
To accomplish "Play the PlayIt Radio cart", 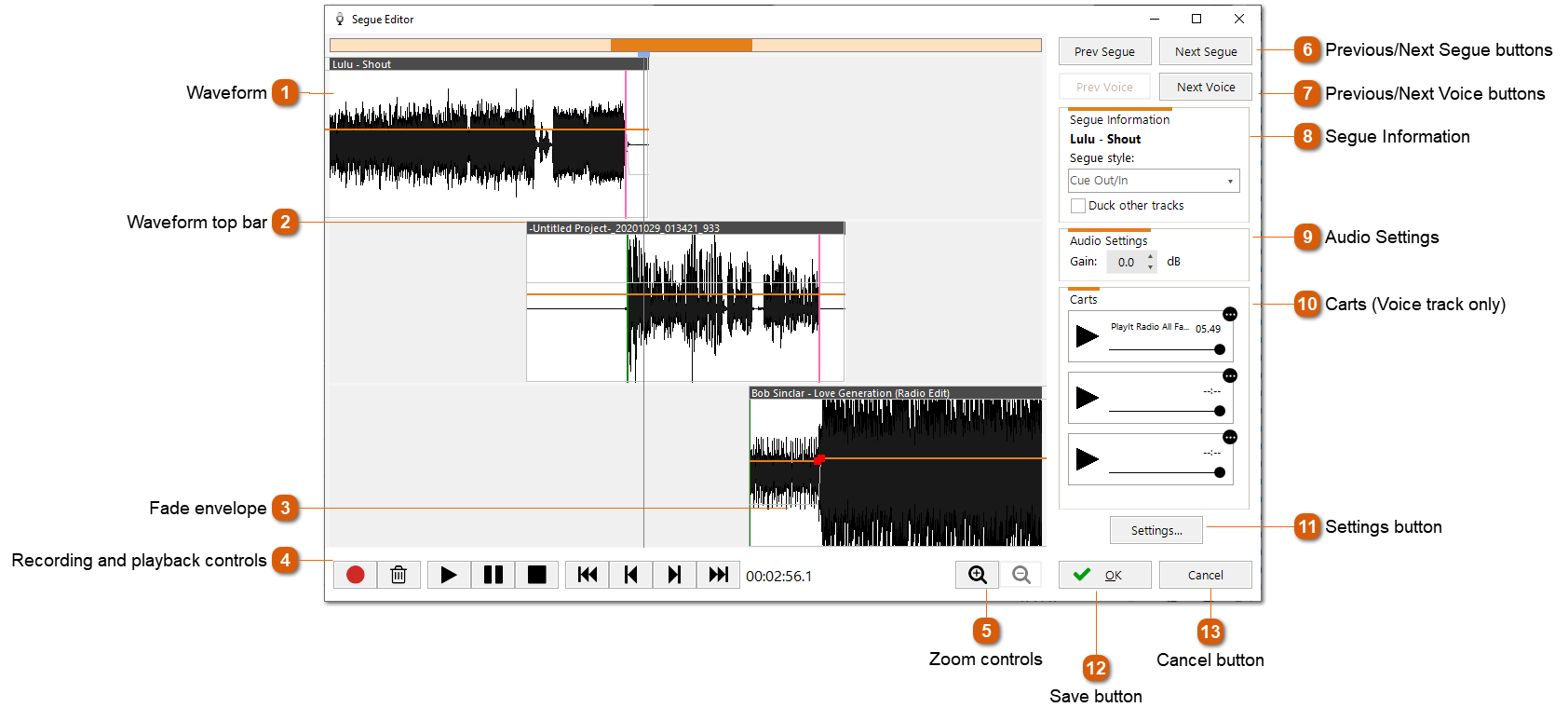I will tap(1087, 336).
